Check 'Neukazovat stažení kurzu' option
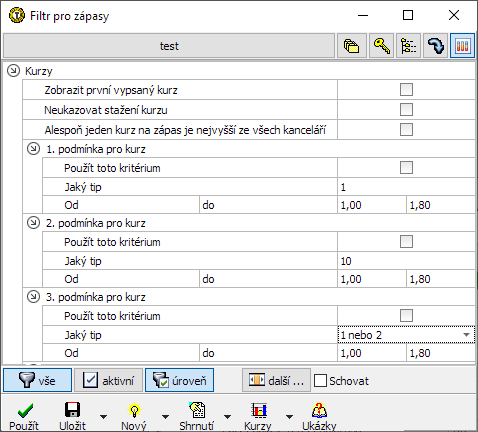 click(406, 109)
